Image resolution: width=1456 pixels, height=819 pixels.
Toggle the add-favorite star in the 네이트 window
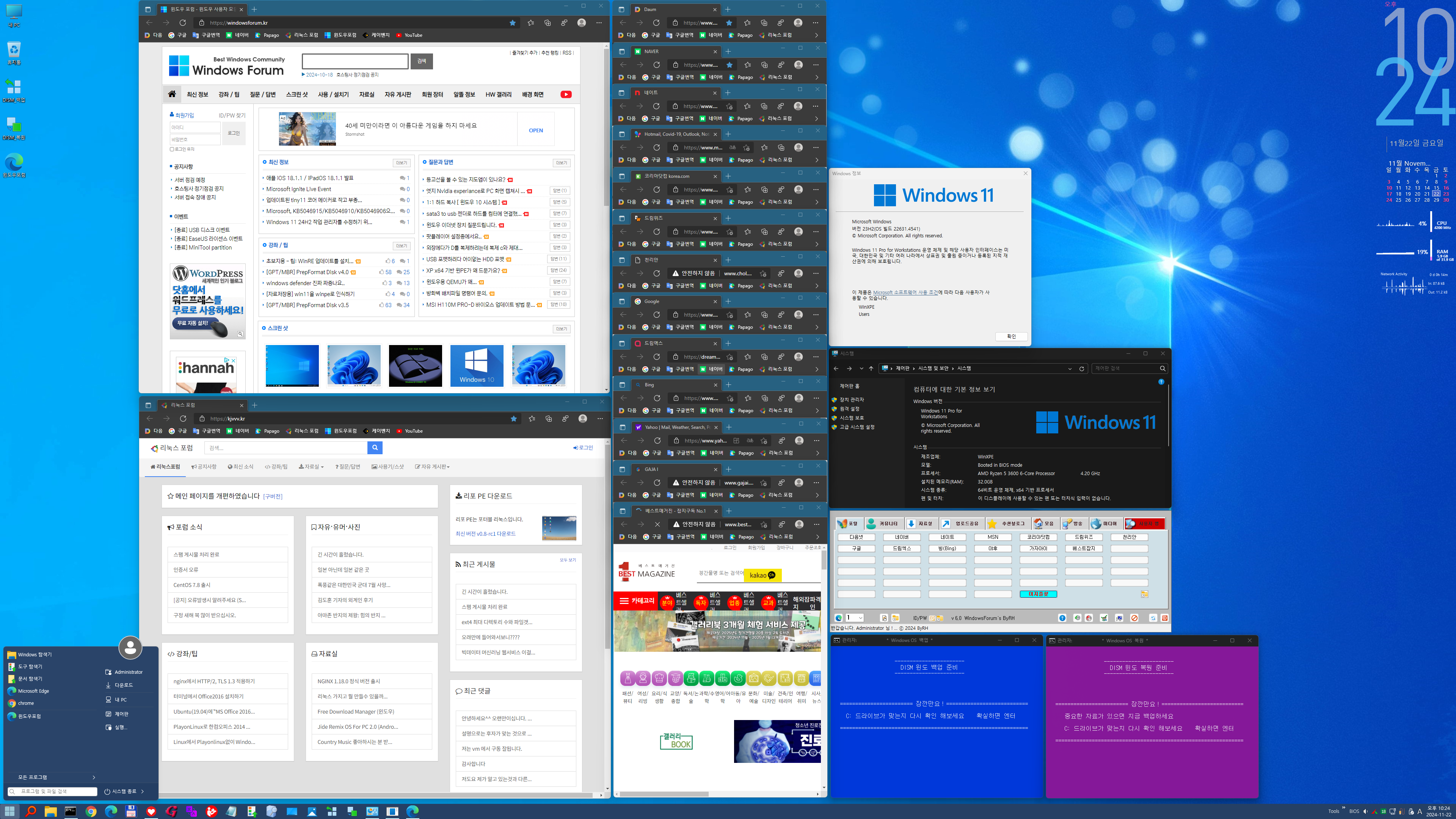point(729,106)
